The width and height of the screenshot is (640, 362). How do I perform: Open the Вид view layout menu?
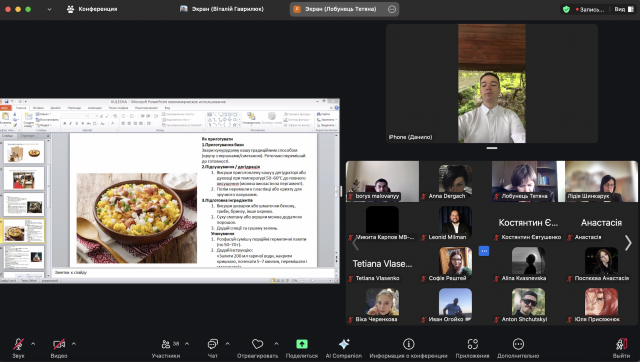point(624,9)
